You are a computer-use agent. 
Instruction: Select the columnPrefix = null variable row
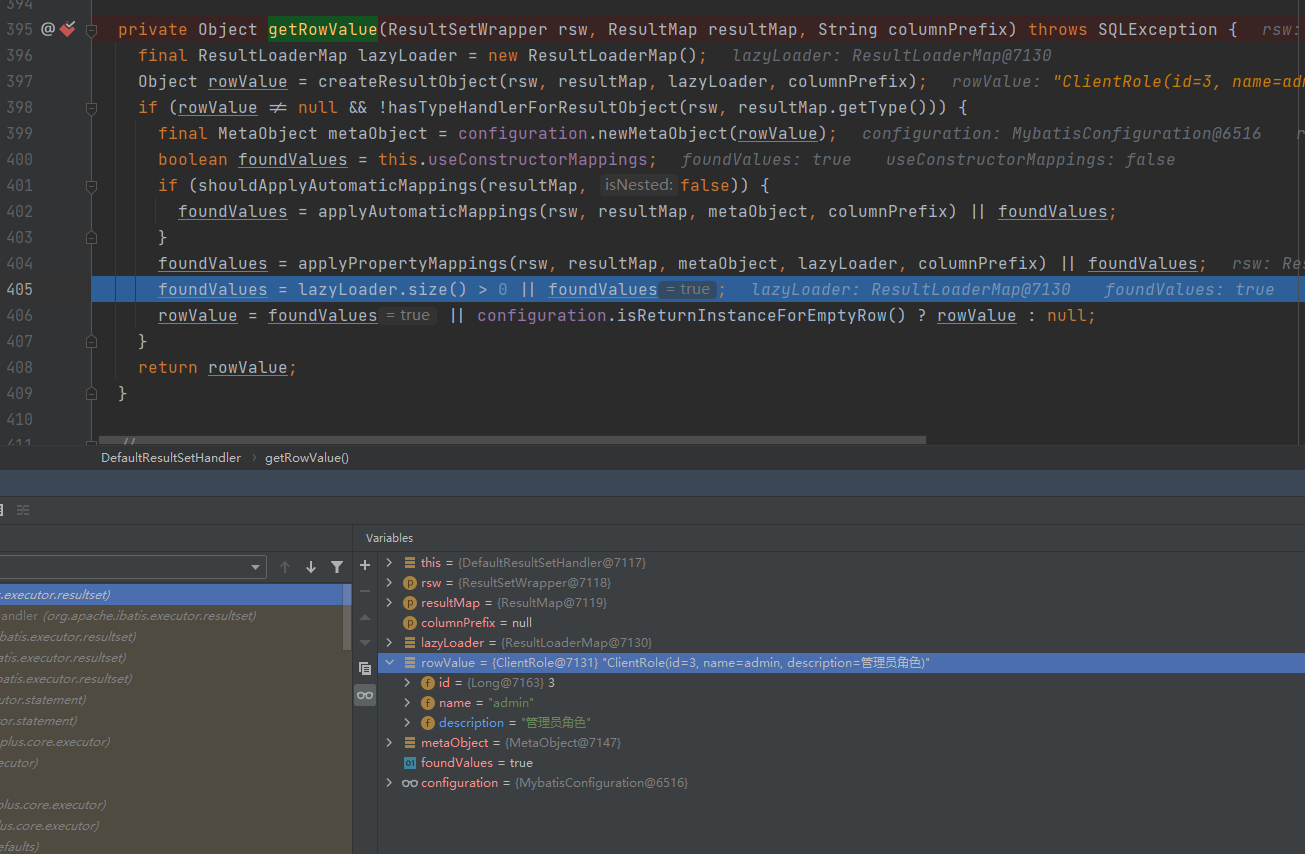(x=841, y=623)
